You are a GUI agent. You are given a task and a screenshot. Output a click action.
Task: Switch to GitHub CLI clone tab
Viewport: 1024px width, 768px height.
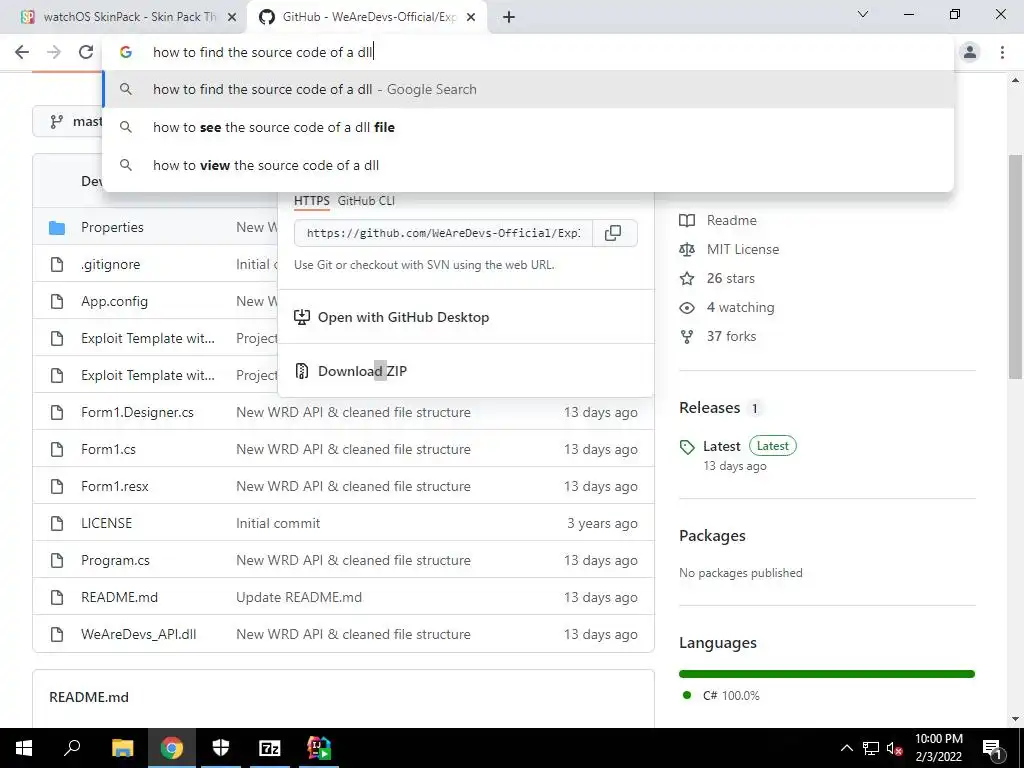(x=366, y=201)
